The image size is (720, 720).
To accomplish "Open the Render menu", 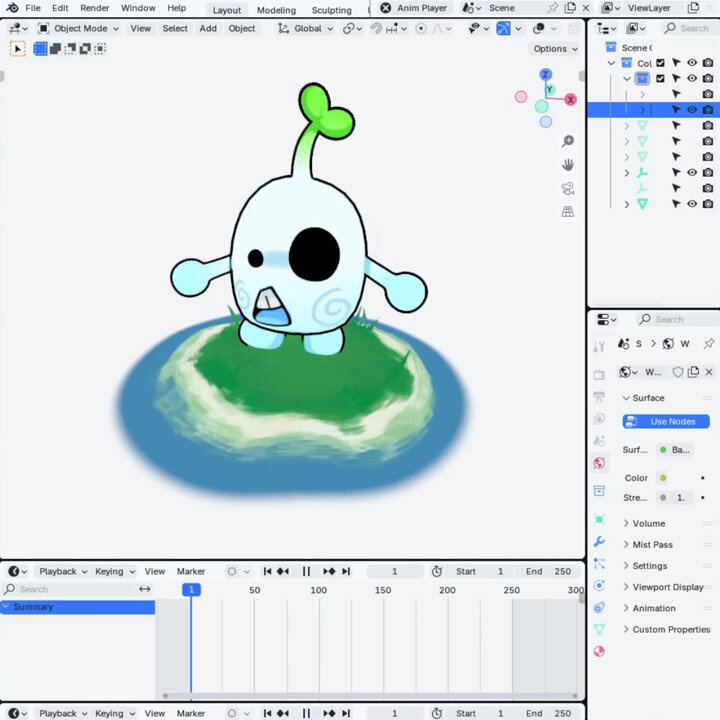I will (x=95, y=8).
